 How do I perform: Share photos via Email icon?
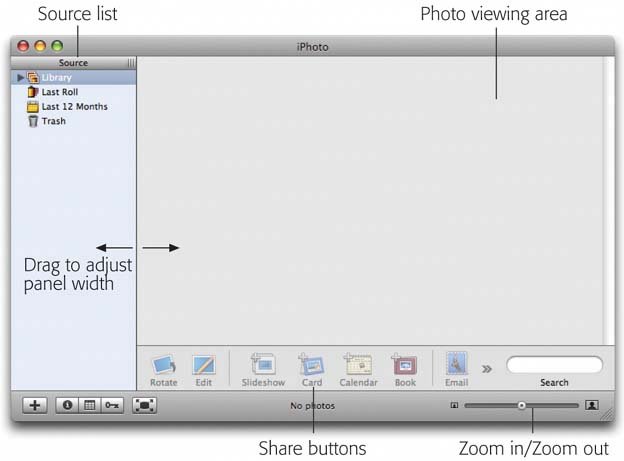(x=456, y=363)
